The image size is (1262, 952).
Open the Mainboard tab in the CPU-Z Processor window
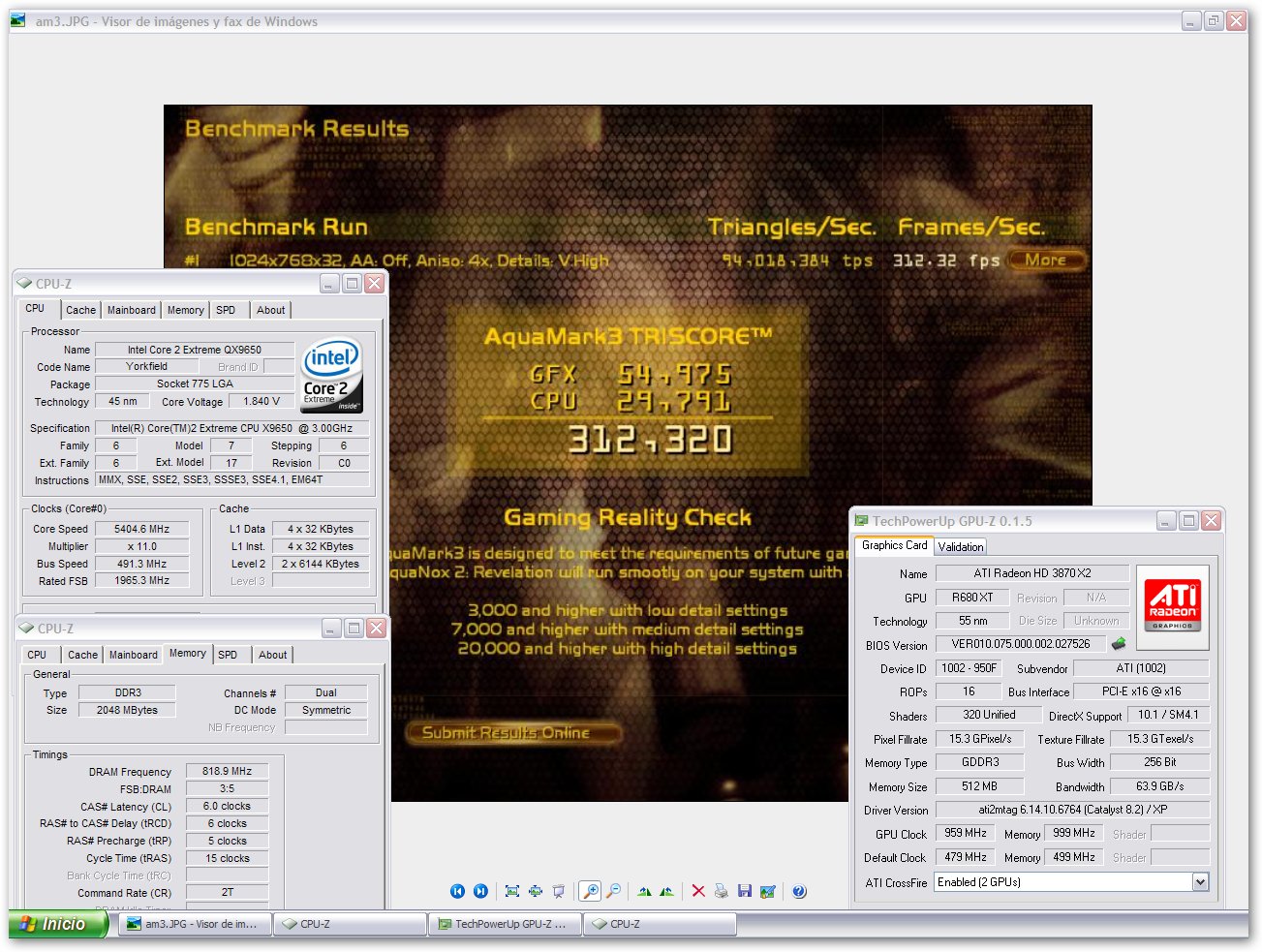(132, 310)
